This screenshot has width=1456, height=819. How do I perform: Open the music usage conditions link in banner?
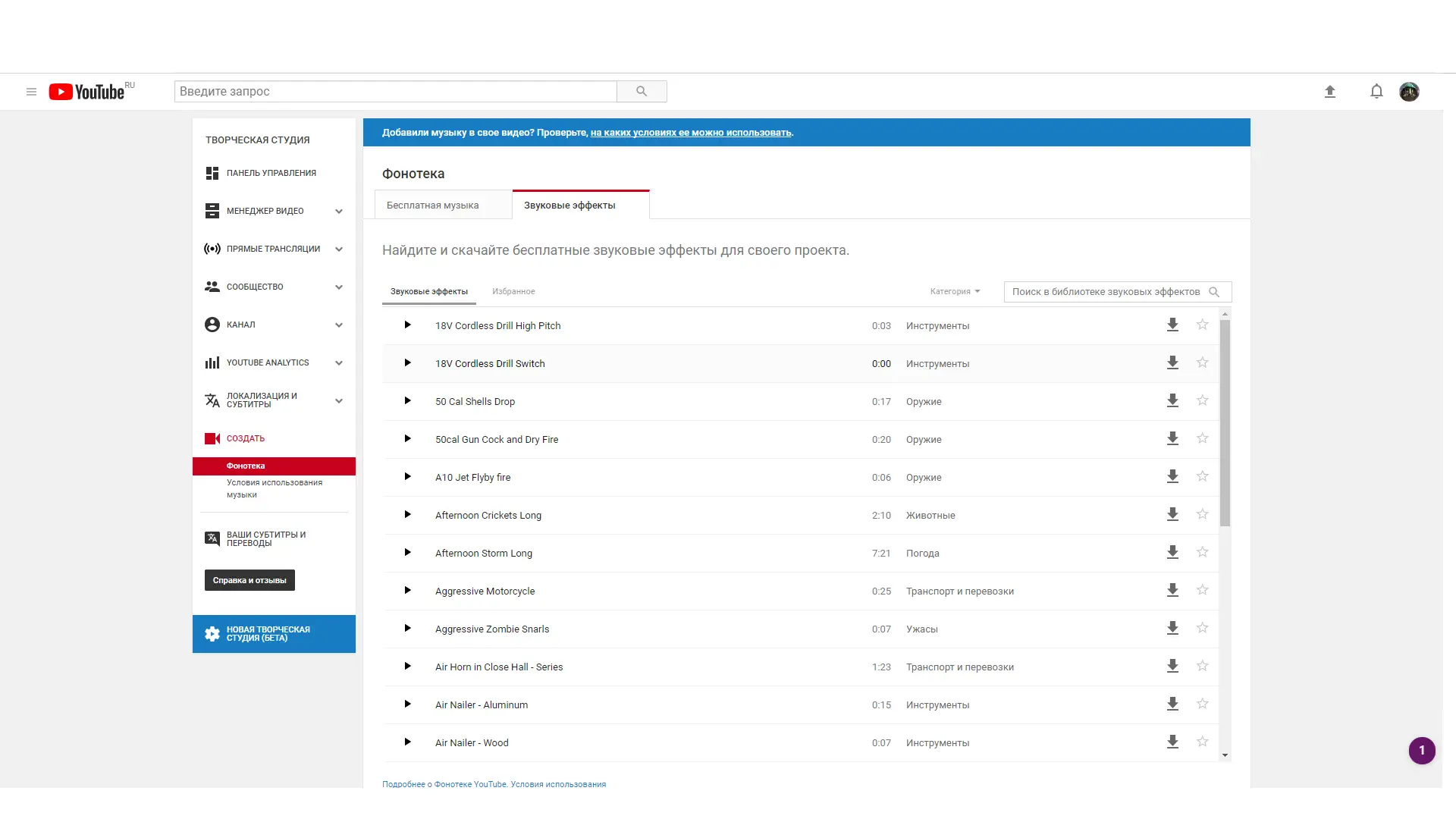coord(690,133)
